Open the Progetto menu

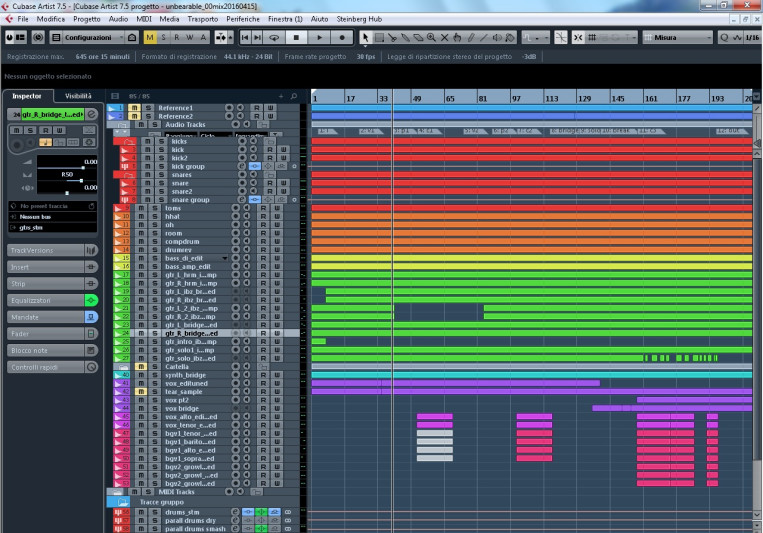pyautogui.click(x=87, y=19)
